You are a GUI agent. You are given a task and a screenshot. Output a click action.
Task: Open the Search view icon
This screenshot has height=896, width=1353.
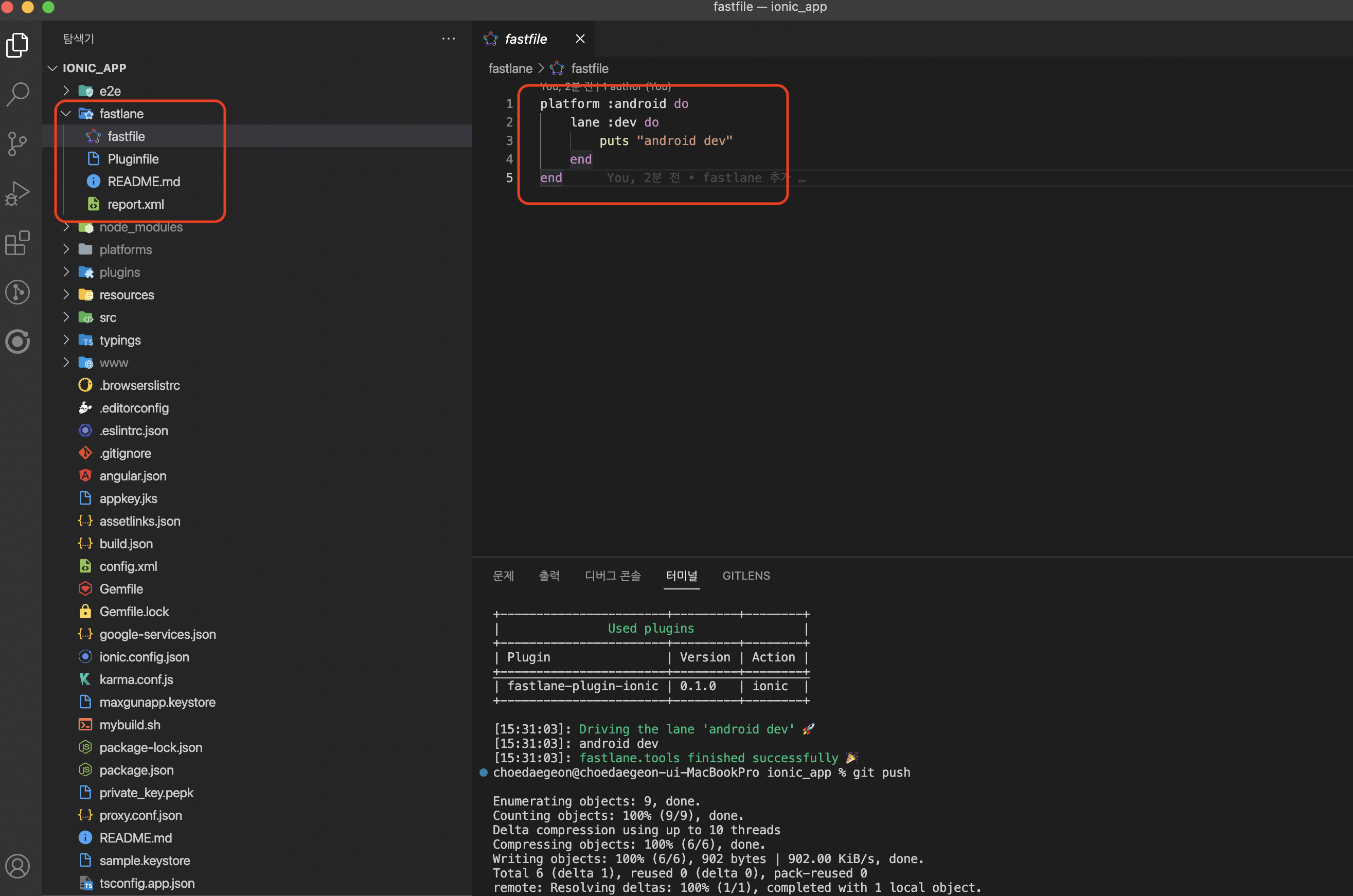click(17, 94)
